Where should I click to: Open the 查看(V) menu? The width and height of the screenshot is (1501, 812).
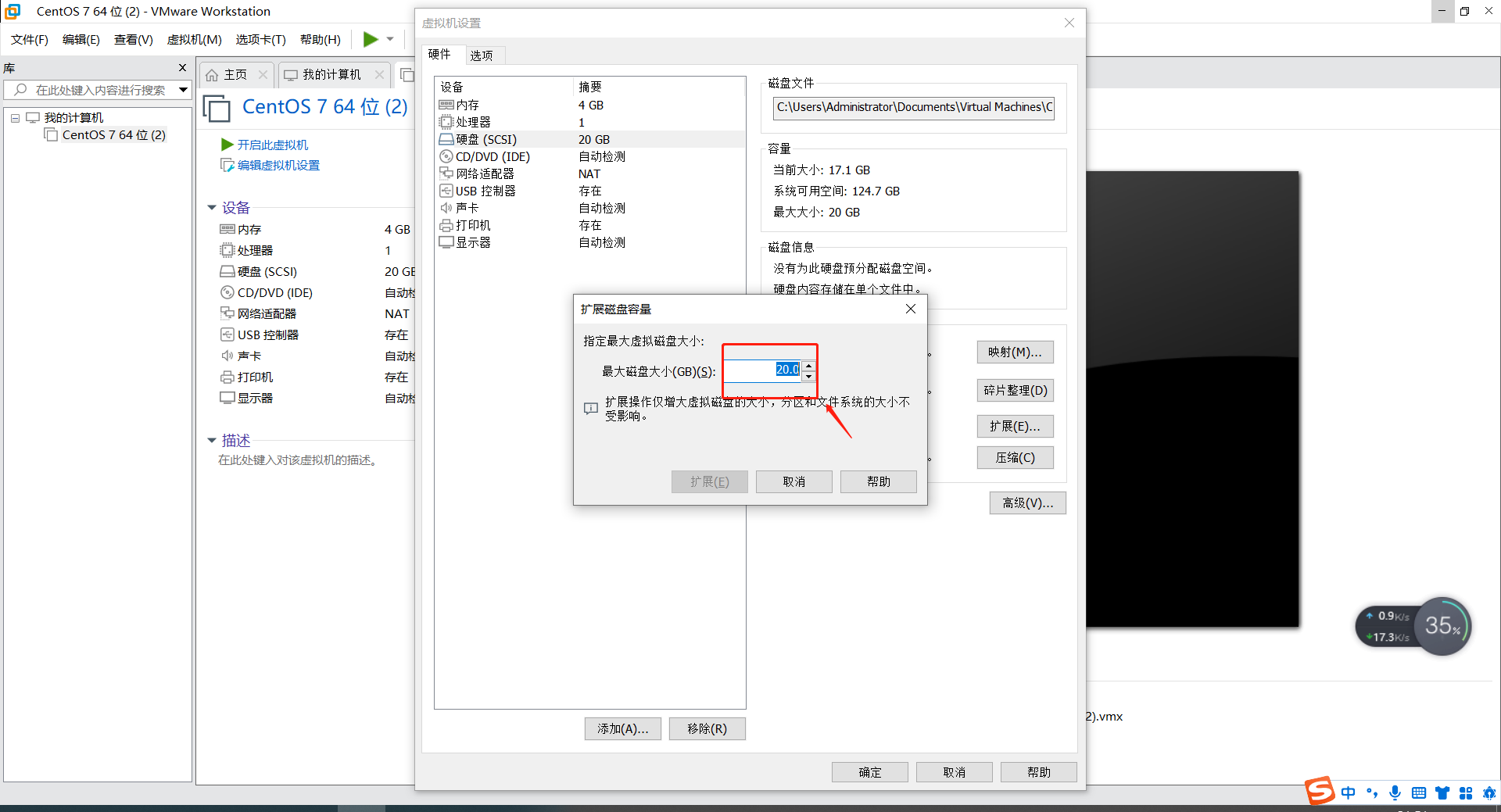coord(134,40)
